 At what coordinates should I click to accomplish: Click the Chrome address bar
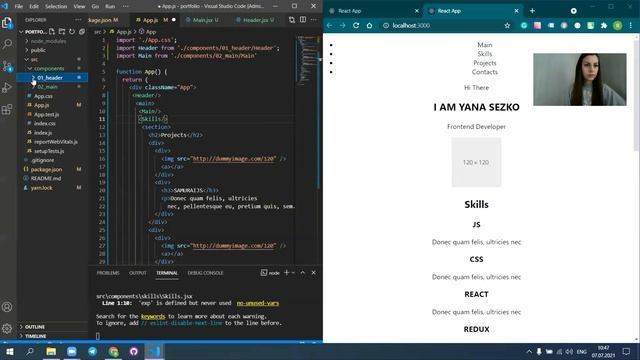click(x=445, y=25)
